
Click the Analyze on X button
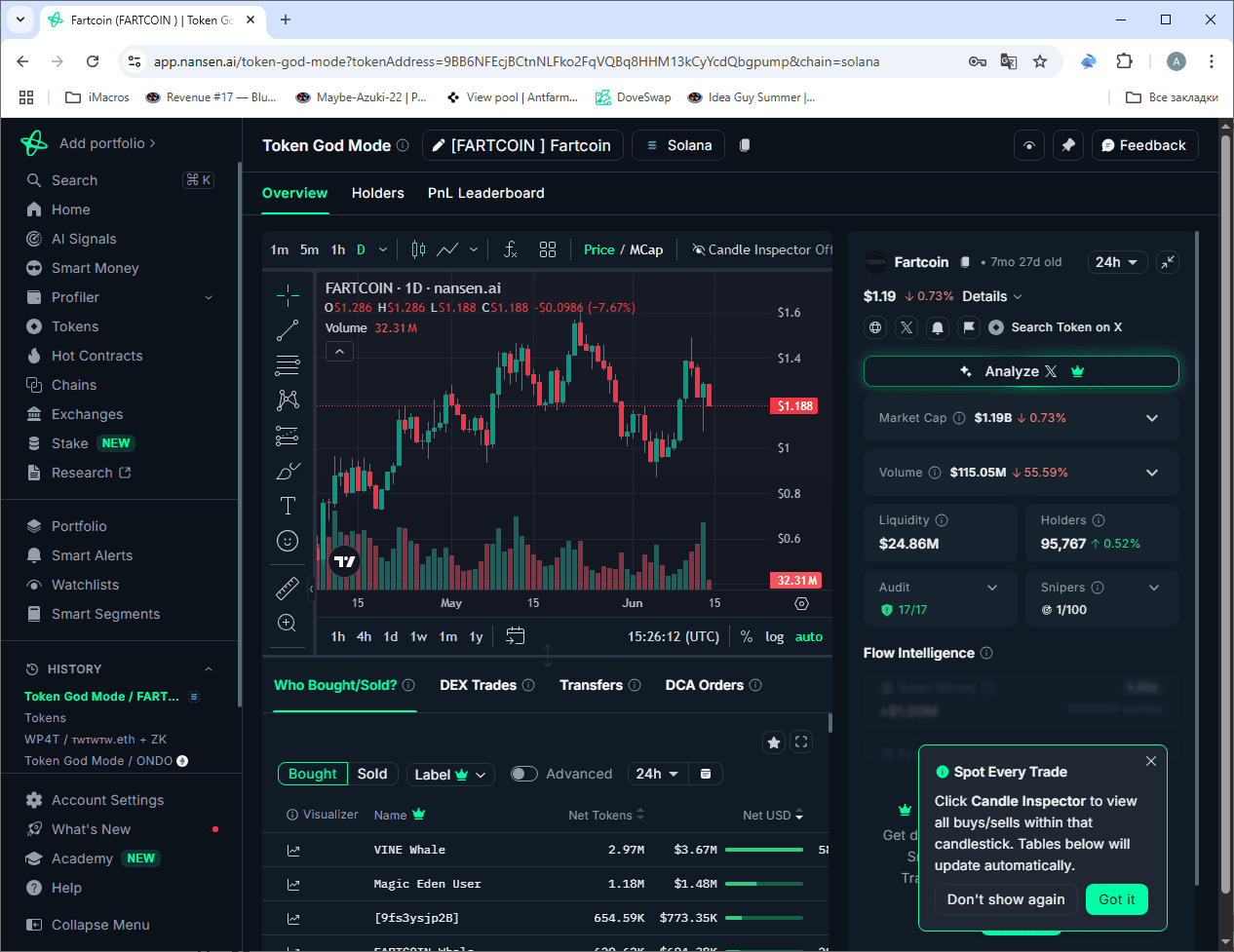[1022, 371]
